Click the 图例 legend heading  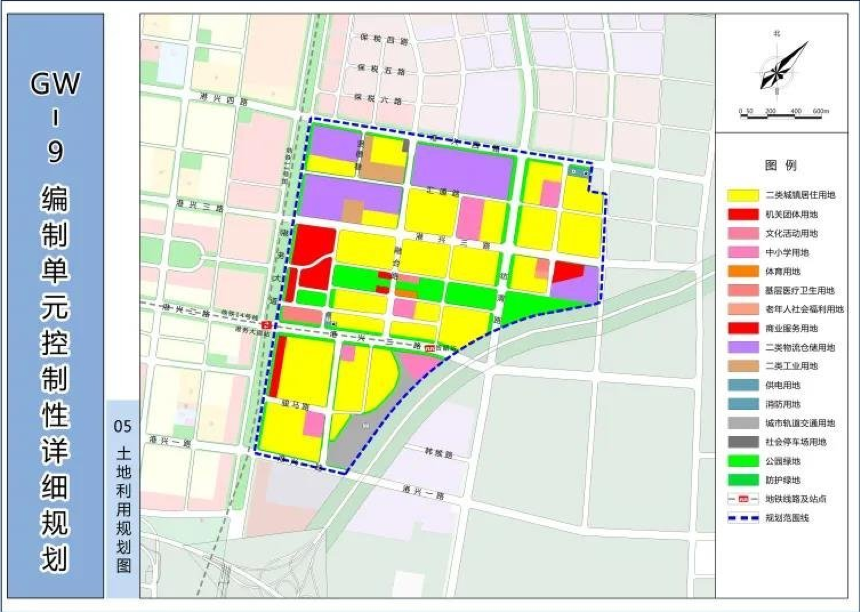tap(781, 165)
